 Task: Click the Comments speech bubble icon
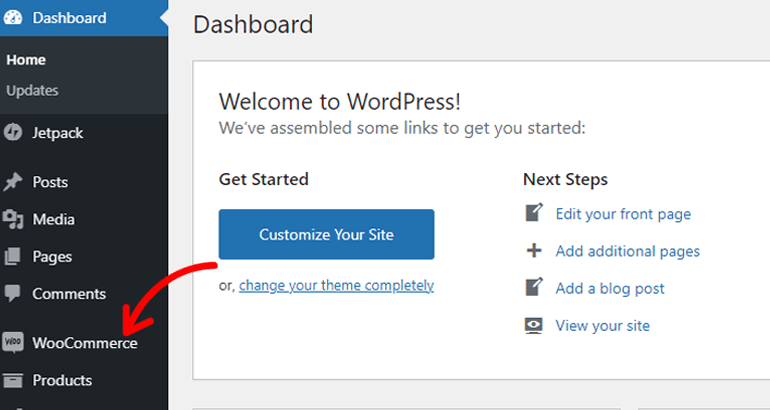[x=13, y=294]
